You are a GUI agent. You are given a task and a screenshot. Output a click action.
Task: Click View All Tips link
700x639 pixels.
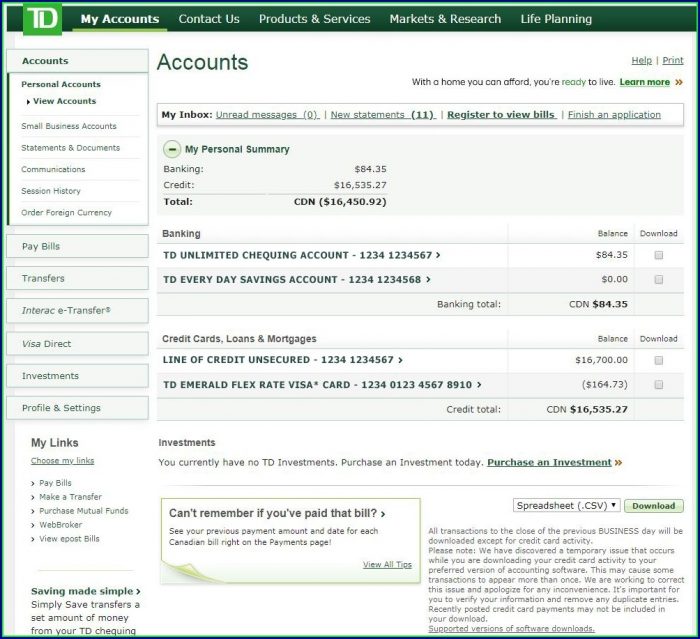[387, 564]
